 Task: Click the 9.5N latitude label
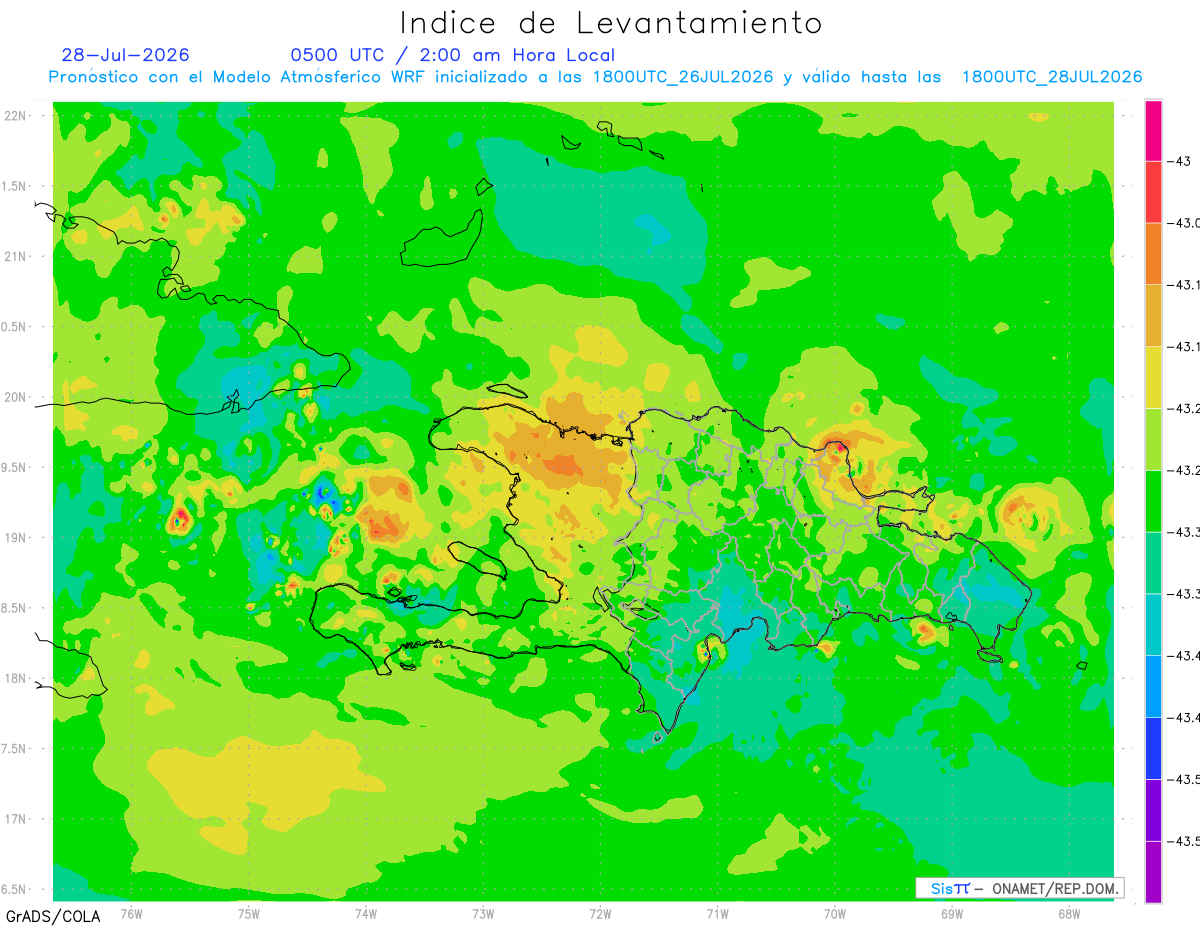tap(13, 467)
